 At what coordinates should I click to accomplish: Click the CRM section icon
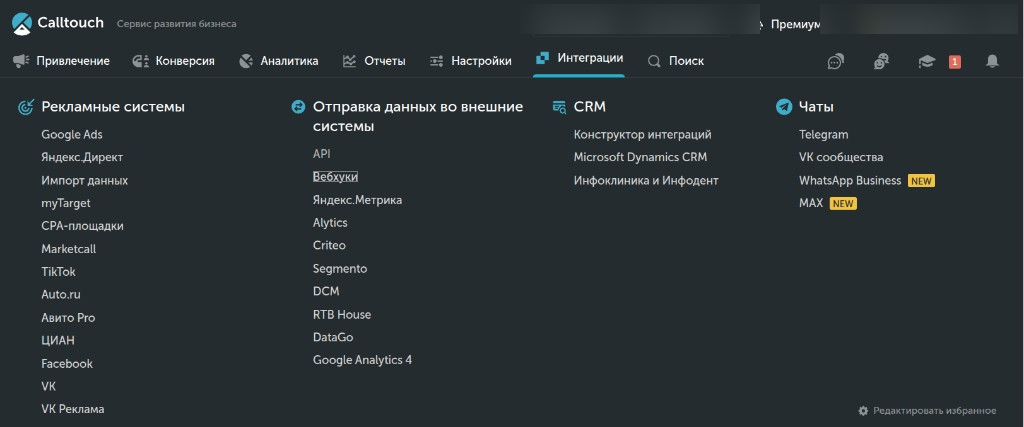tap(559, 107)
